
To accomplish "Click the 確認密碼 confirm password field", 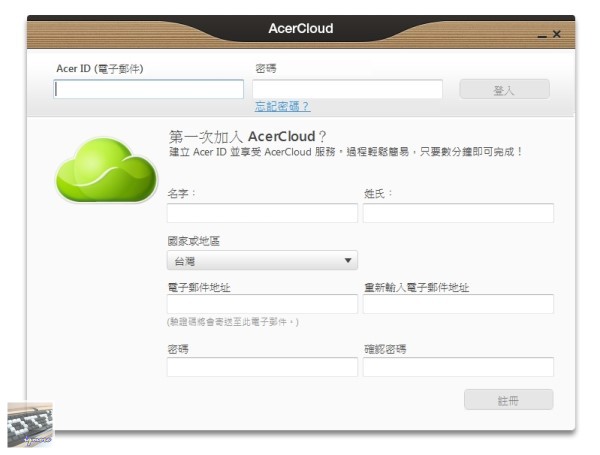I will click(x=458, y=367).
